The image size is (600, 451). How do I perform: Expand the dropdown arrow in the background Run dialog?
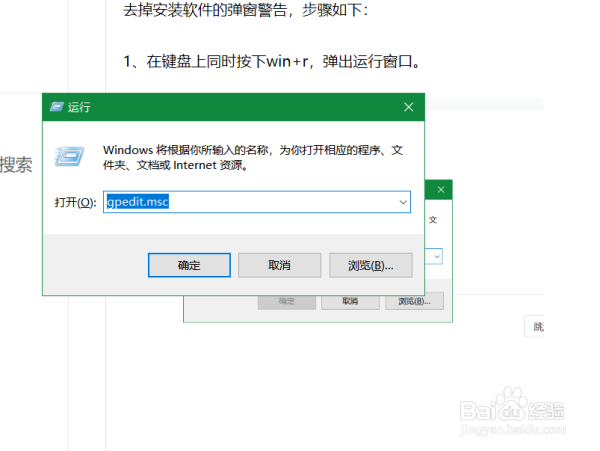(x=437, y=256)
